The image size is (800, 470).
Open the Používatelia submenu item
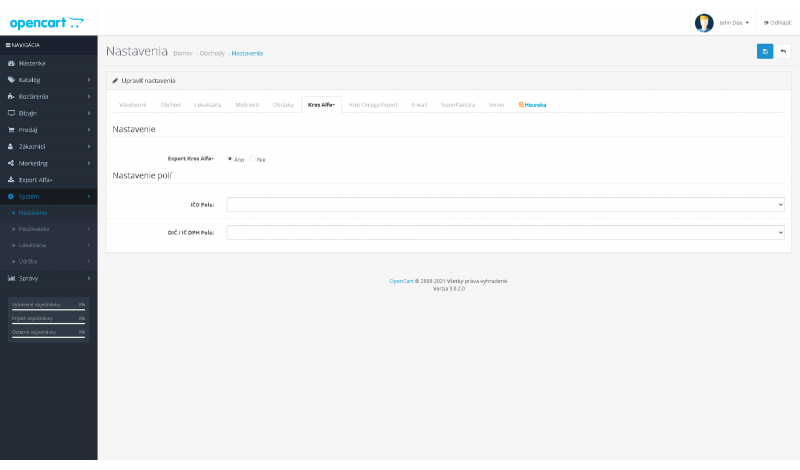[x=48, y=229]
